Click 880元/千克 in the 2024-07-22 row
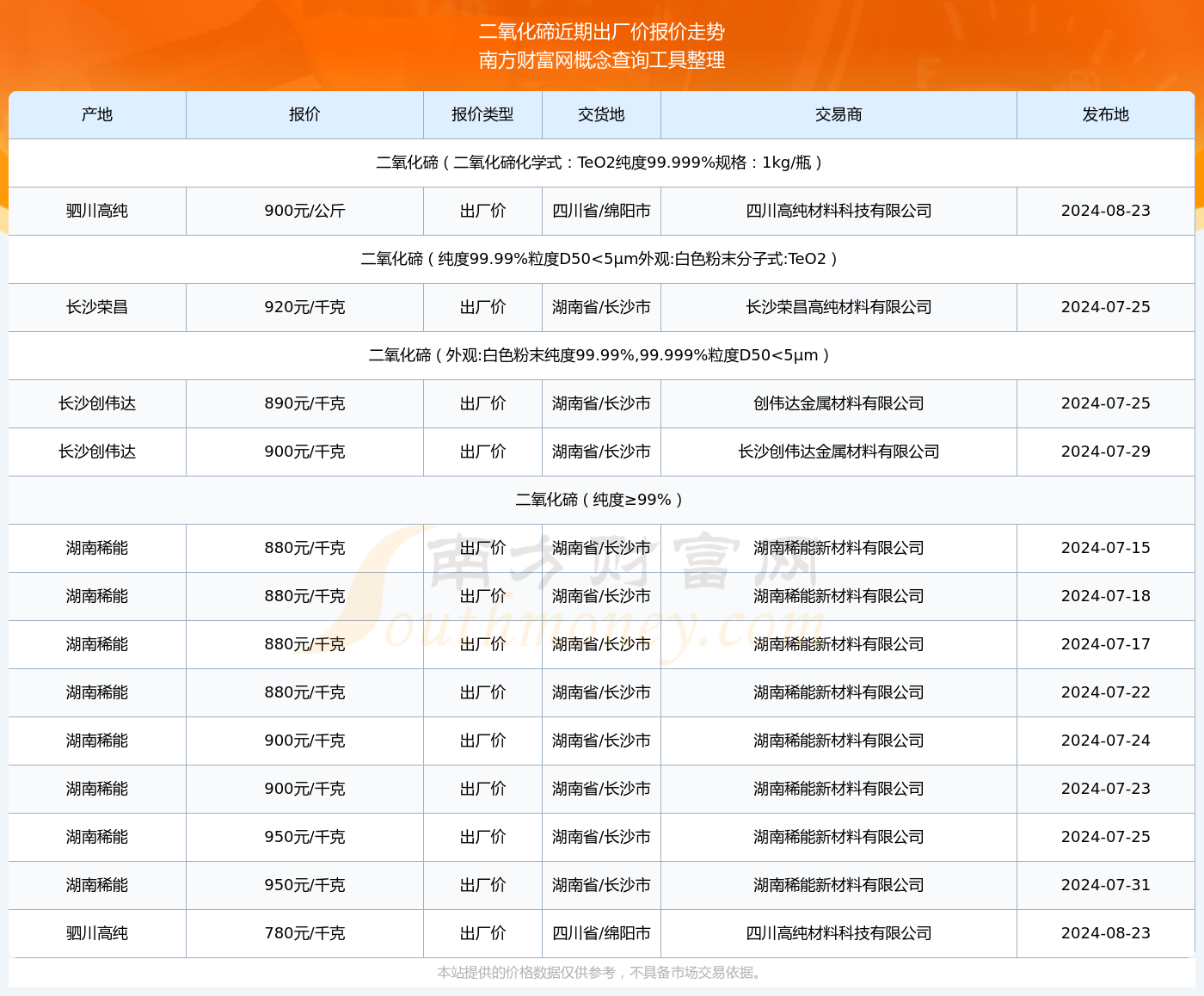This screenshot has height=996, width=1204. [304, 692]
